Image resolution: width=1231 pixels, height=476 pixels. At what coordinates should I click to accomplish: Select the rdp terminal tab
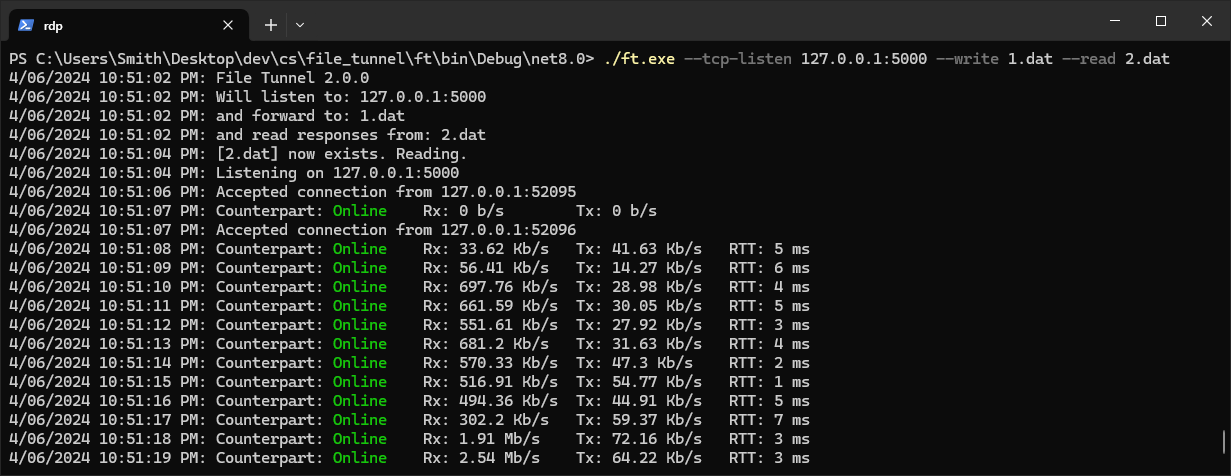pos(126,24)
